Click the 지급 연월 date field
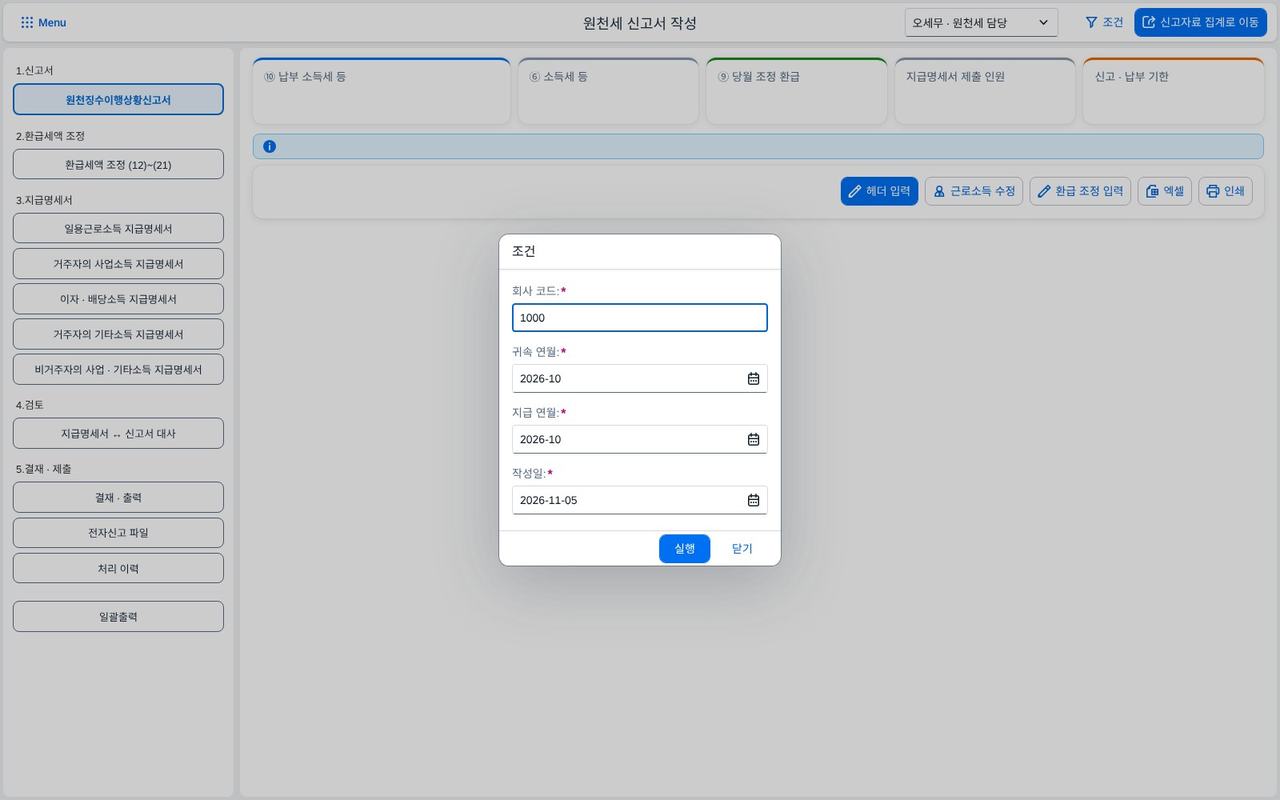The image size is (1280, 800). [640, 440]
